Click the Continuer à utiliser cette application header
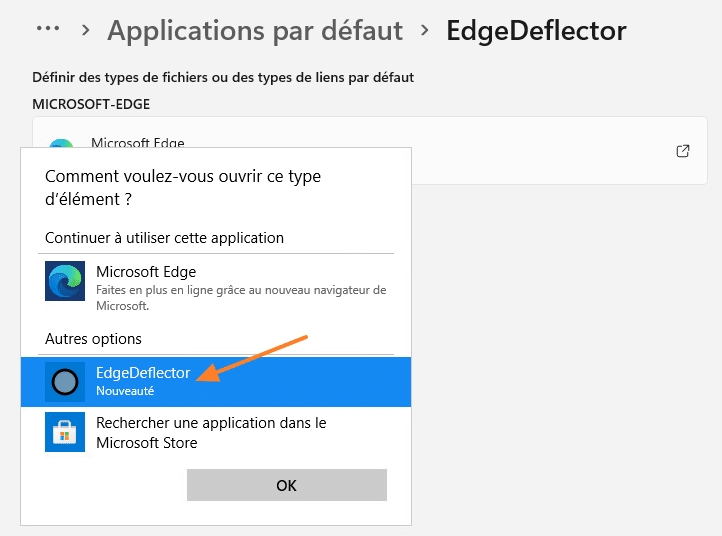Viewport: 722px width, 536px height. click(x=164, y=238)
